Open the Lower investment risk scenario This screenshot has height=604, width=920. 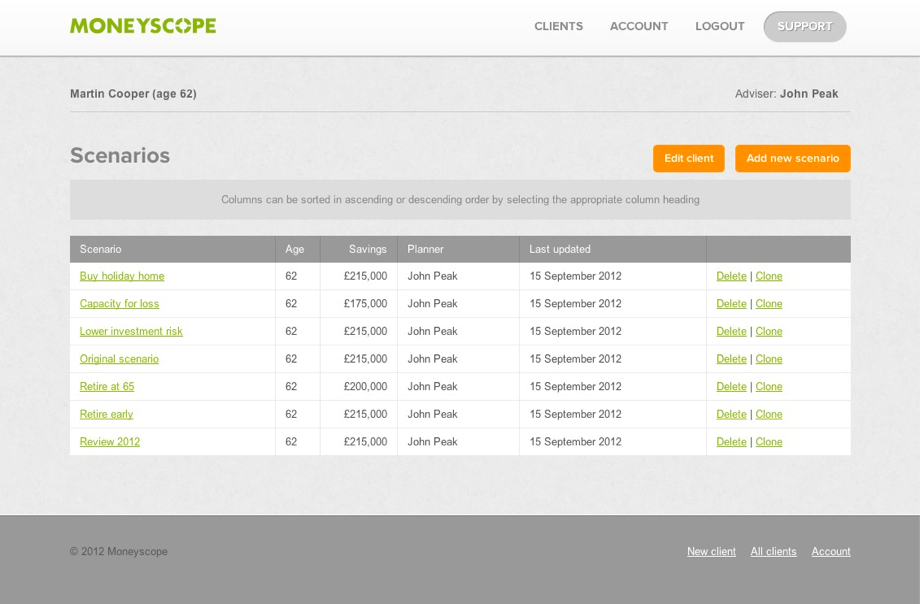(131, 331)
